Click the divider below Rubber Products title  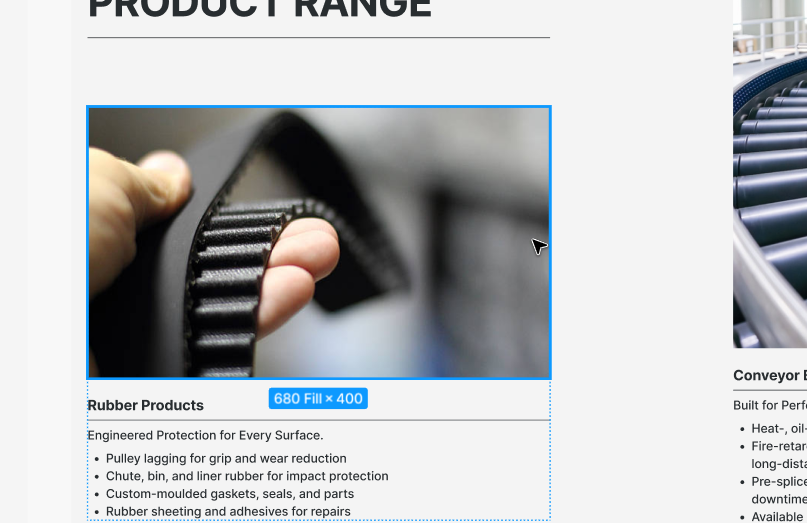[x=319, y=420]
